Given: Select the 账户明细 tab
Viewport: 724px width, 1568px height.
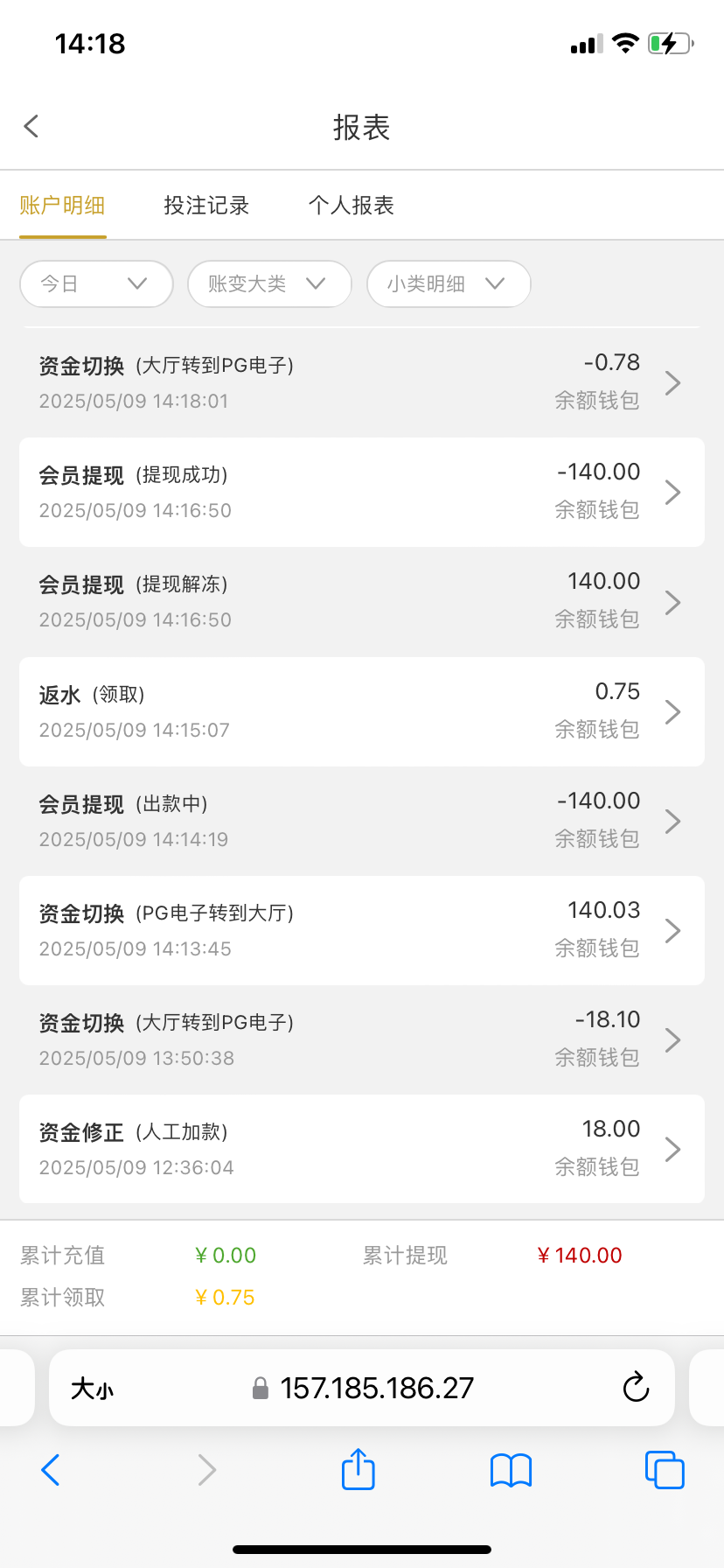Looking at the screenshot, I should 62,206.
